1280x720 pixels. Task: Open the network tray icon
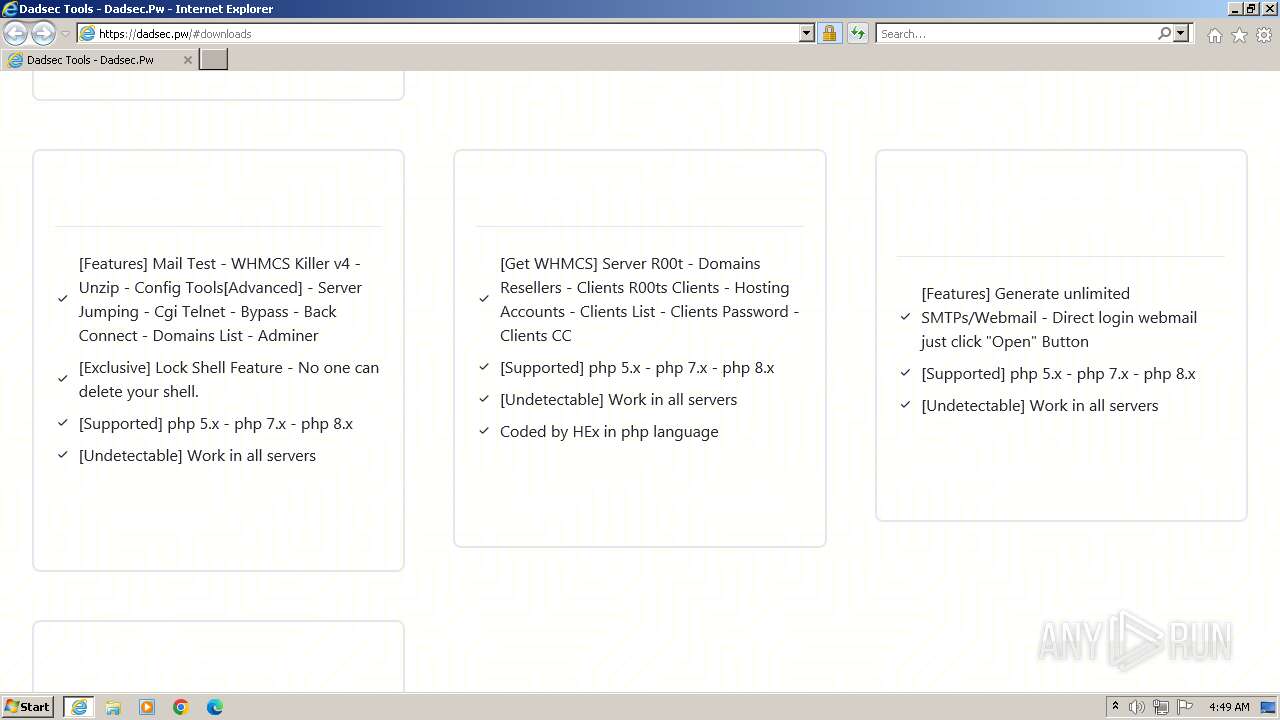coord(1161,707)
